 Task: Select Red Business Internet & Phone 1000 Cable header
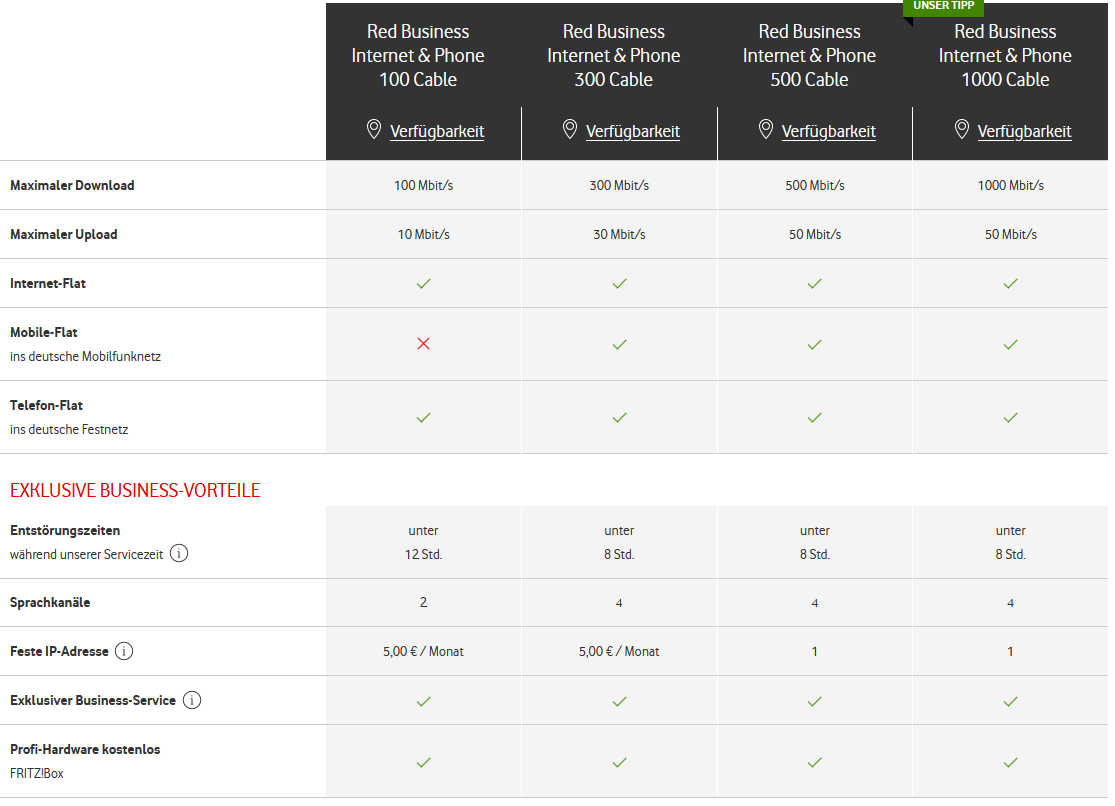1005,55
